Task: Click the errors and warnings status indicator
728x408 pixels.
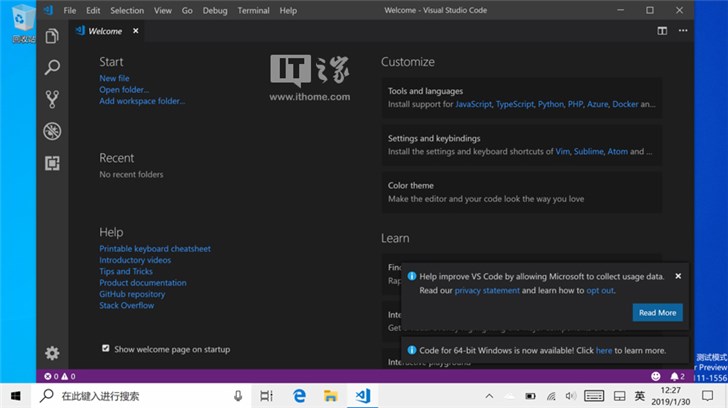Action: click(x=60, y=376)
